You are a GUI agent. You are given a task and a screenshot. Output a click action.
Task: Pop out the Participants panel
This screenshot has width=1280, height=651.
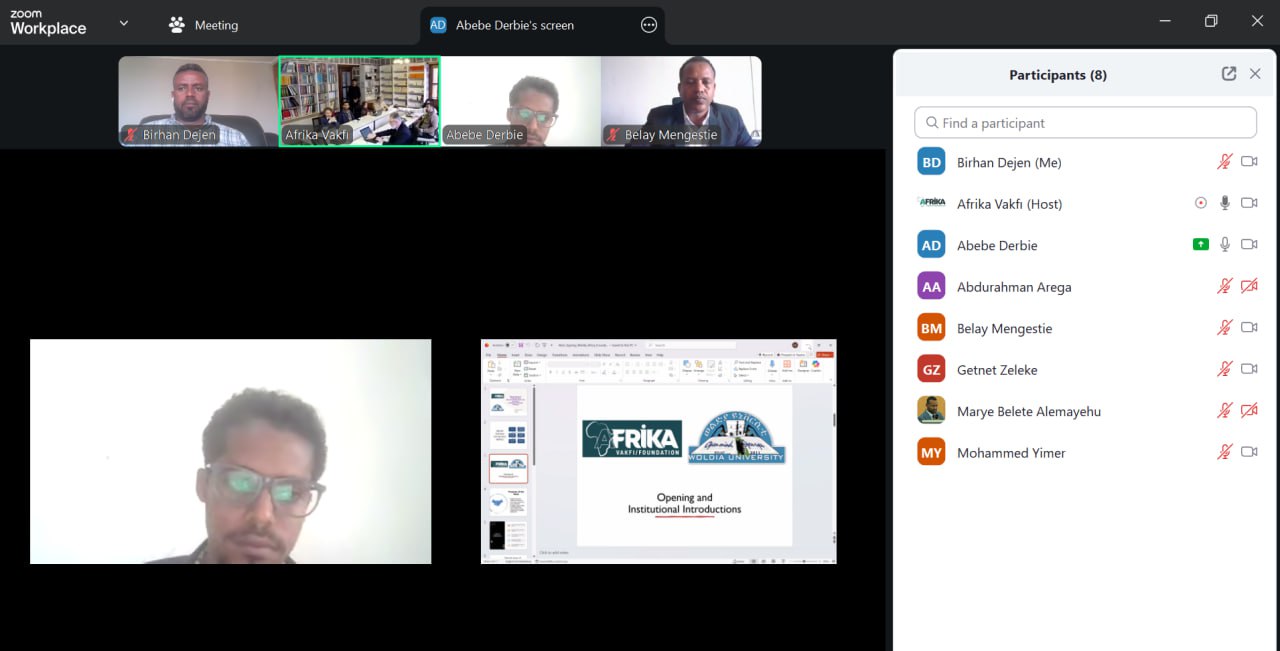click(x=1229, y=74)
